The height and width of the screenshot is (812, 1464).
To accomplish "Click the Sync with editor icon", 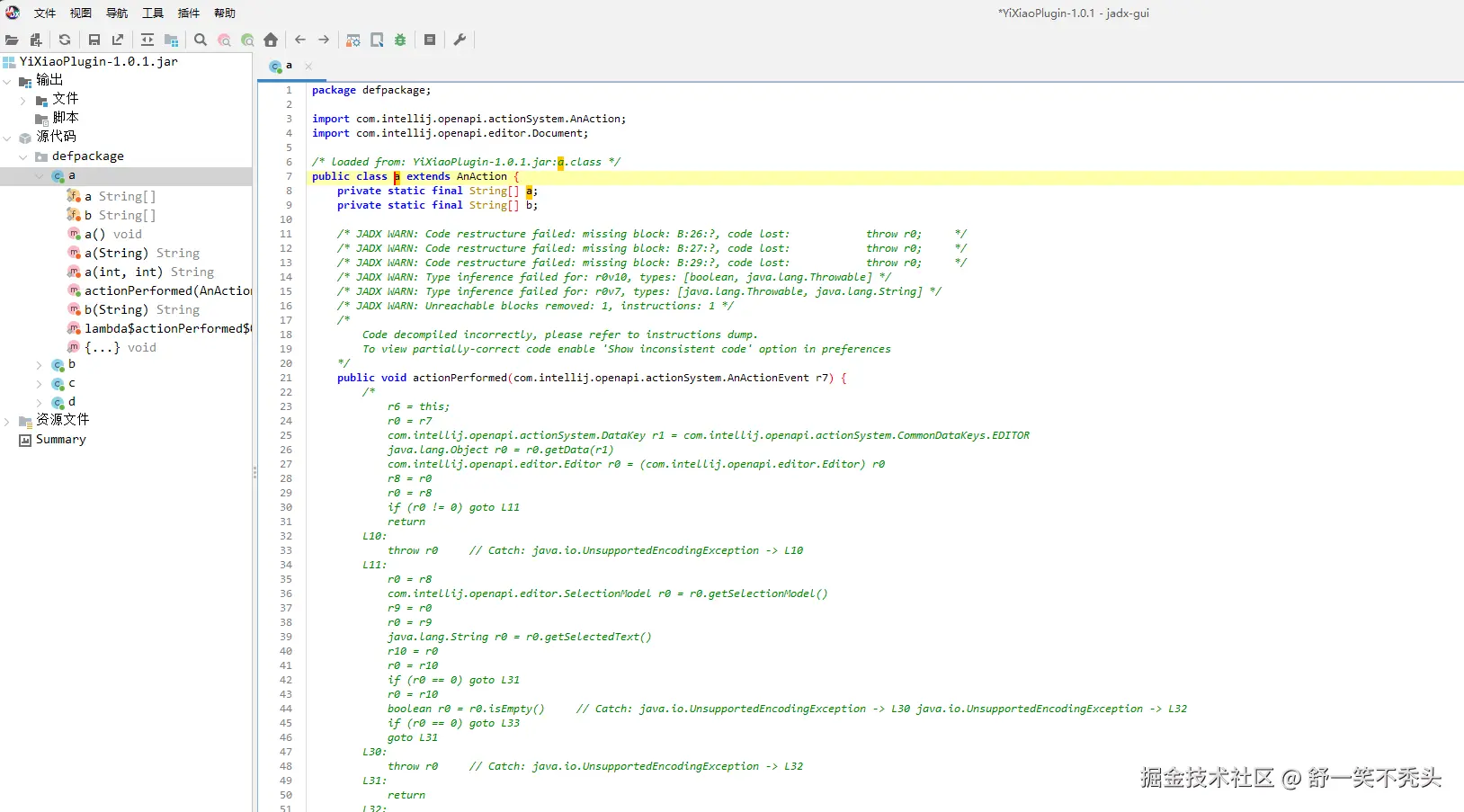I will tap(147, 40).
